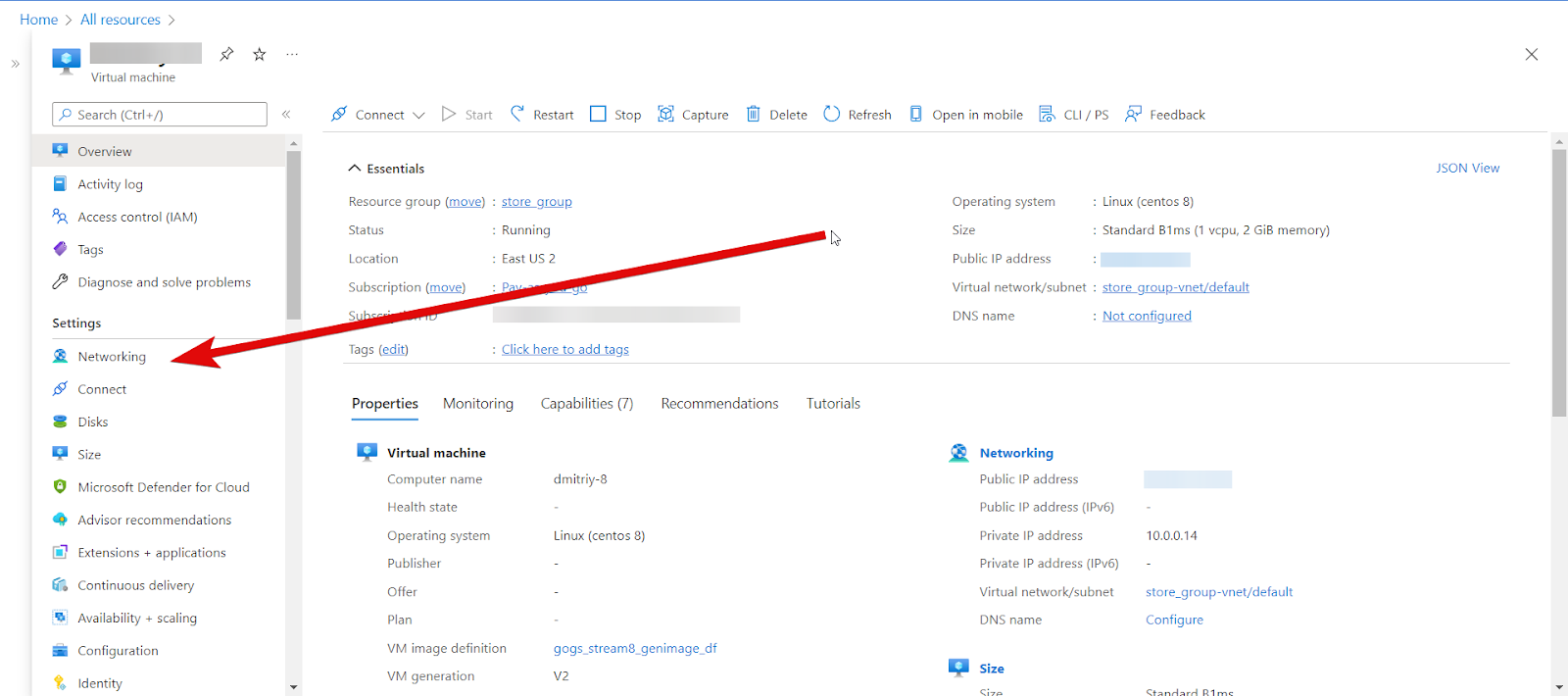Go to Home breadcrumb
Viewport: 1568px width, 696px height.
point(38,20)
